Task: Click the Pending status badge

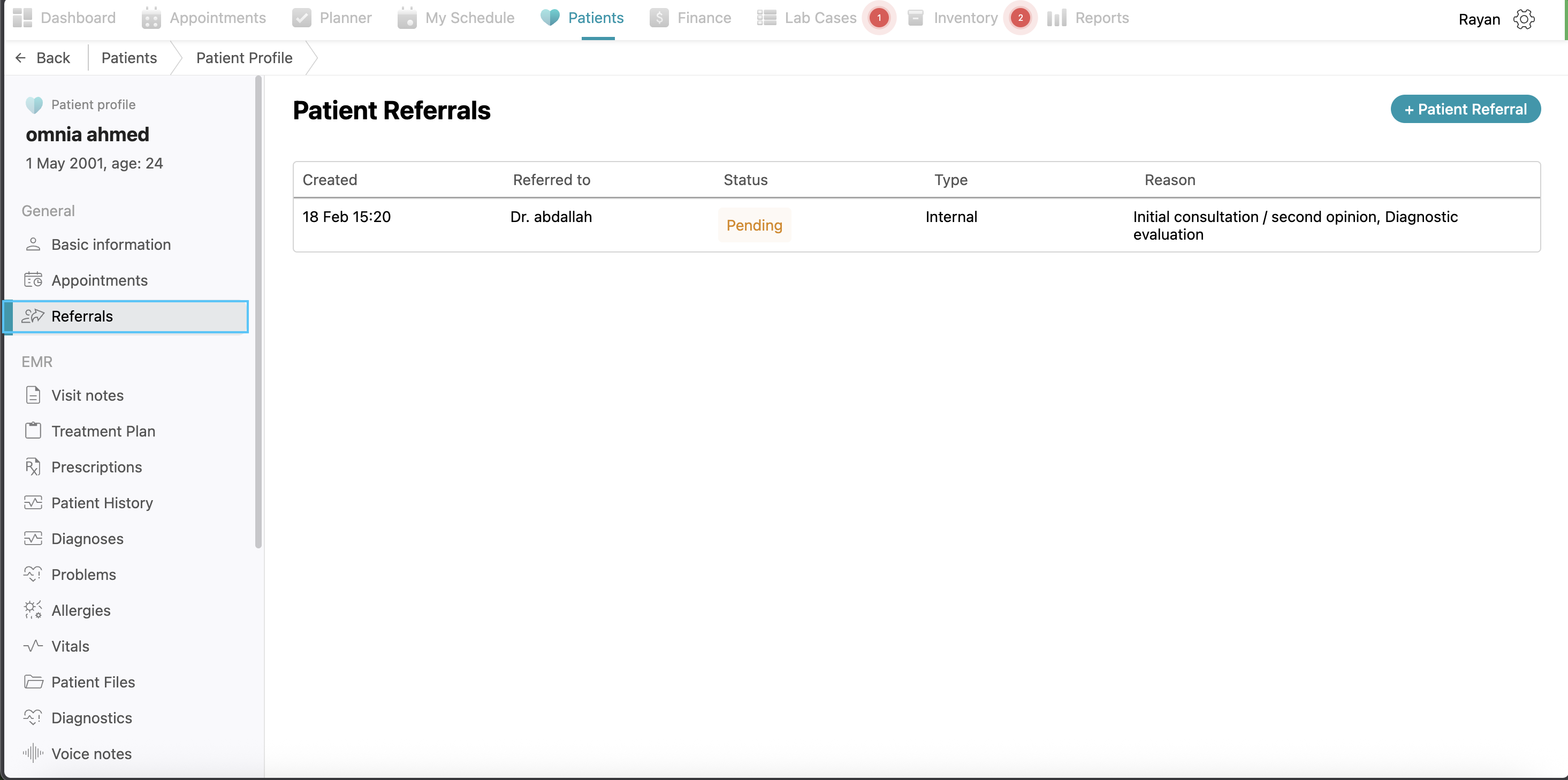Action: coord(753,225)
